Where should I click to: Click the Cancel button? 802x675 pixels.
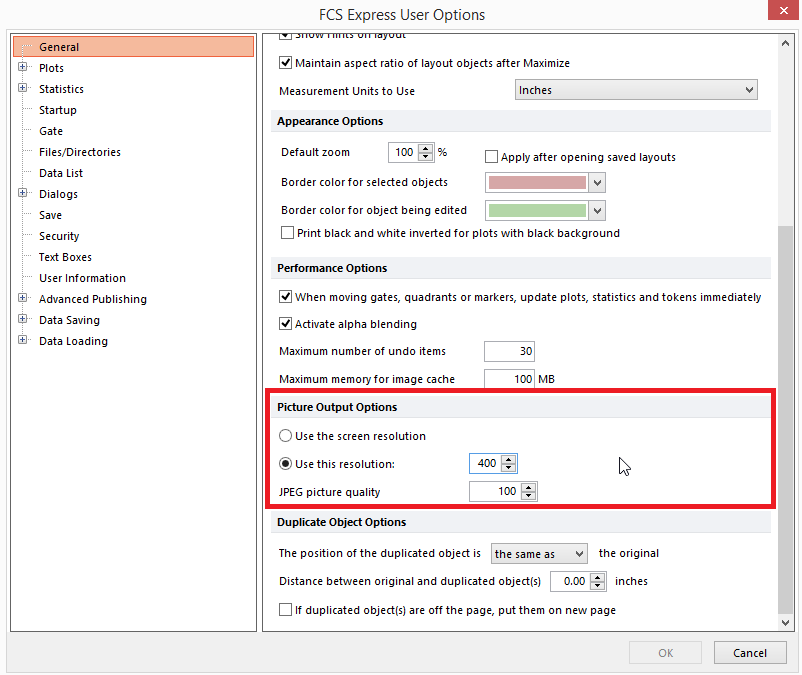pos(749,653)
